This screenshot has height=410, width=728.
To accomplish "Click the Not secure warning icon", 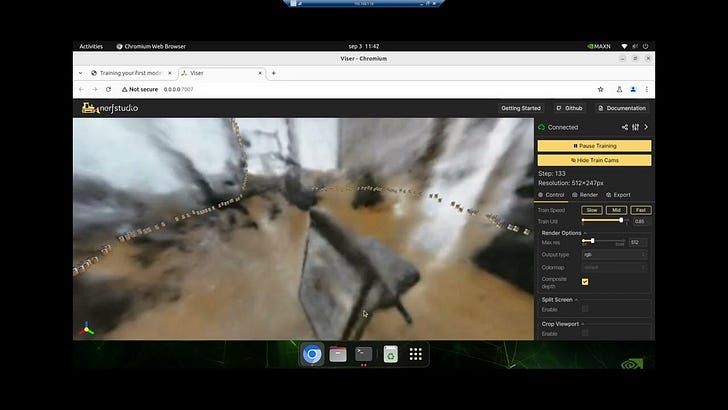I will click(x=124, y=89).
